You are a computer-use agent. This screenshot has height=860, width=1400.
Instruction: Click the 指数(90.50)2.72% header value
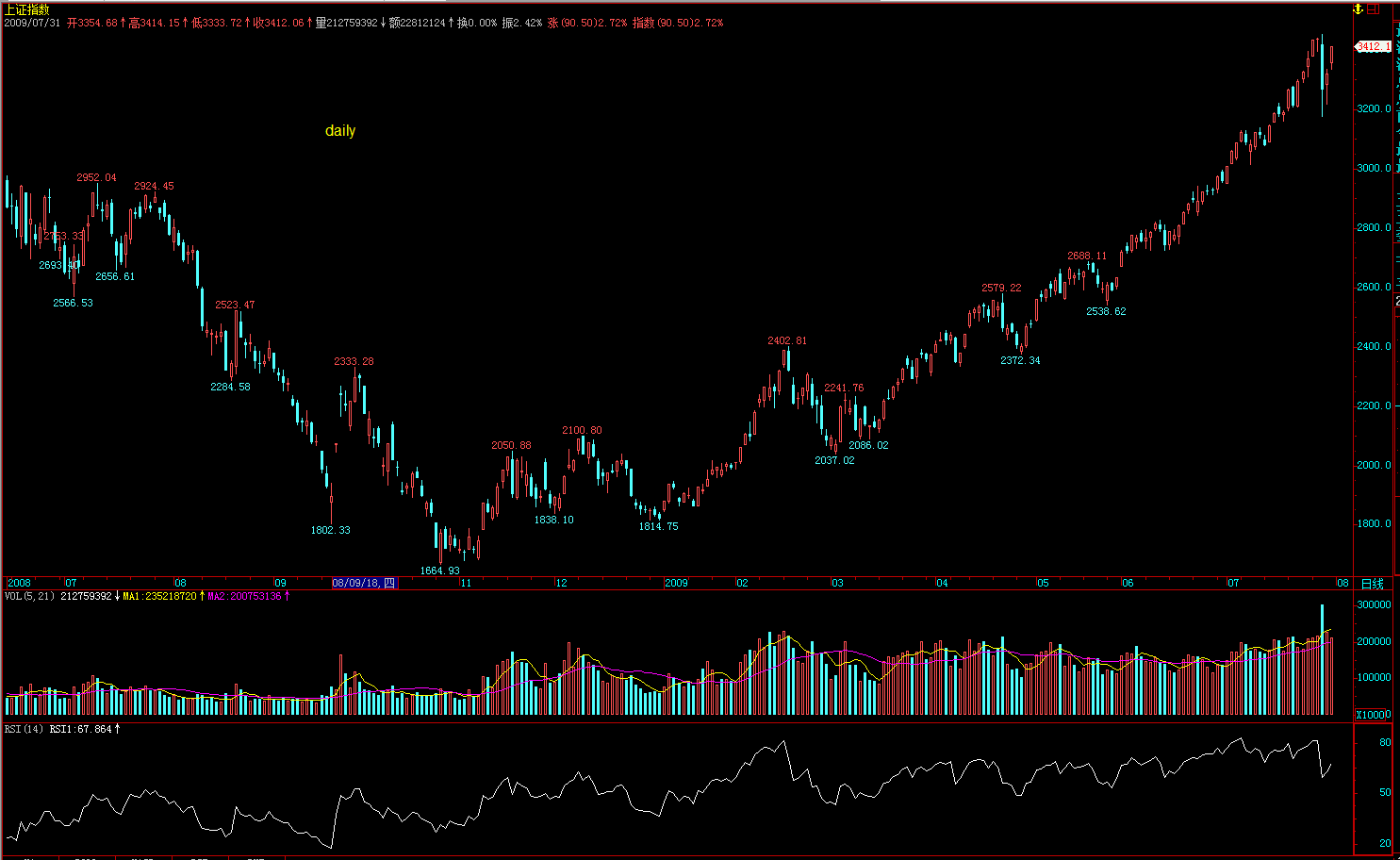(x=678, y=23)
